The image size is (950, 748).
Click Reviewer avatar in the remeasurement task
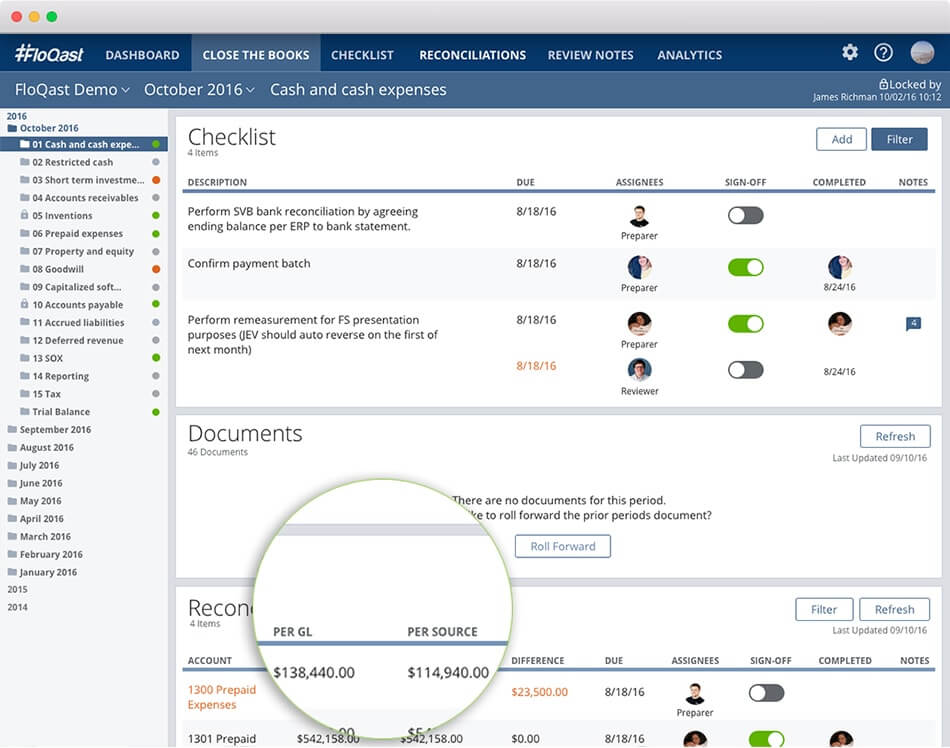[639, 370]
